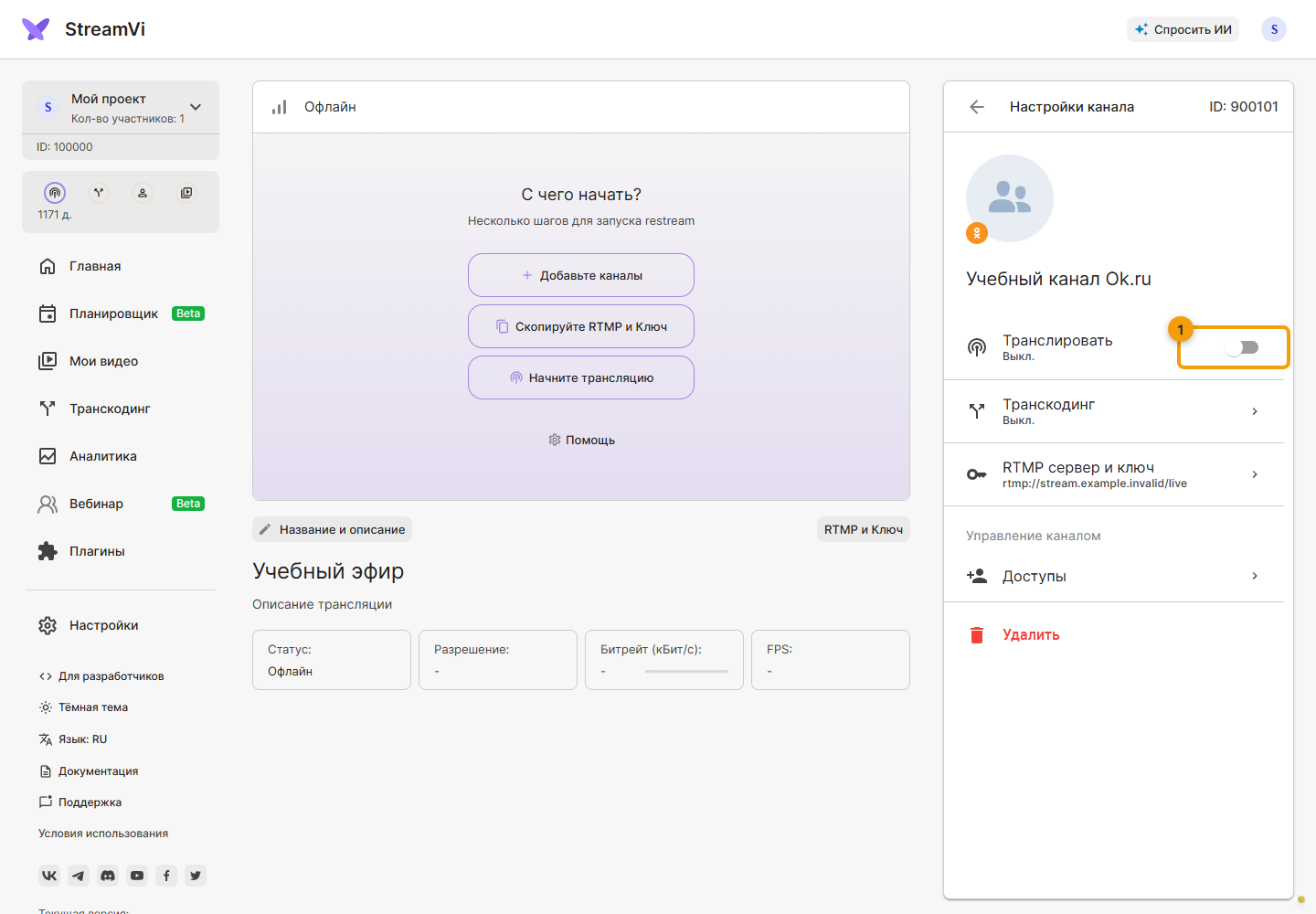Enable the Транслировать switch
This screenshot has width=1316, height=914.
pos(1242,347)
